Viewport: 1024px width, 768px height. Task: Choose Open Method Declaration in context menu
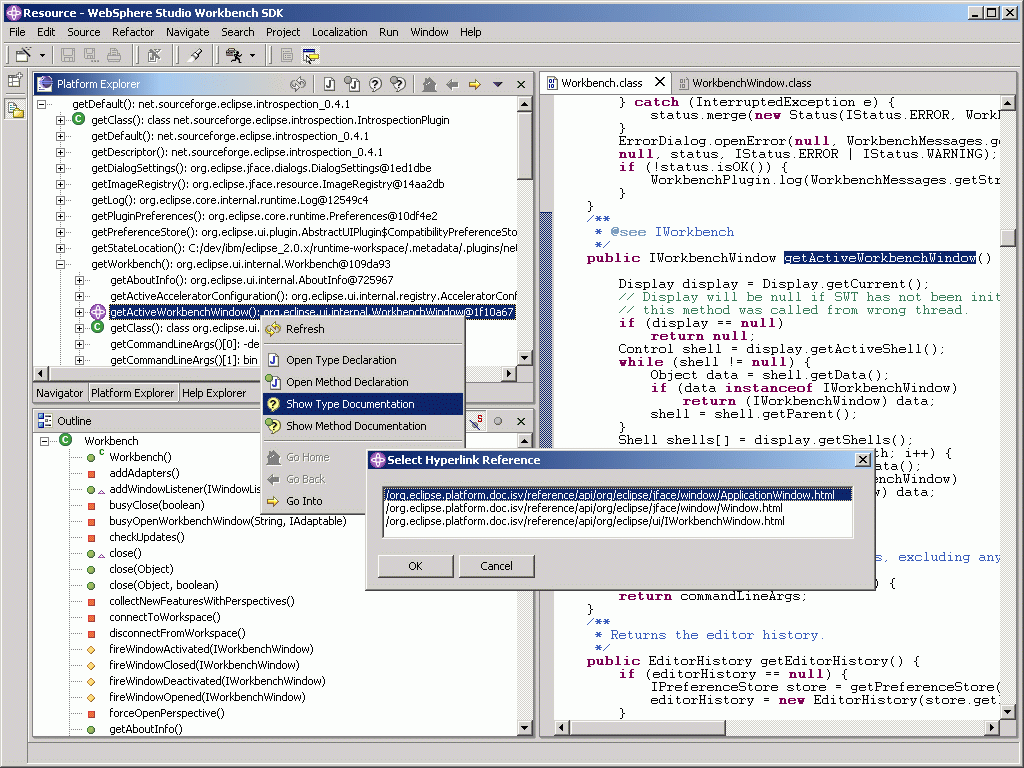(x=363, y=382)
